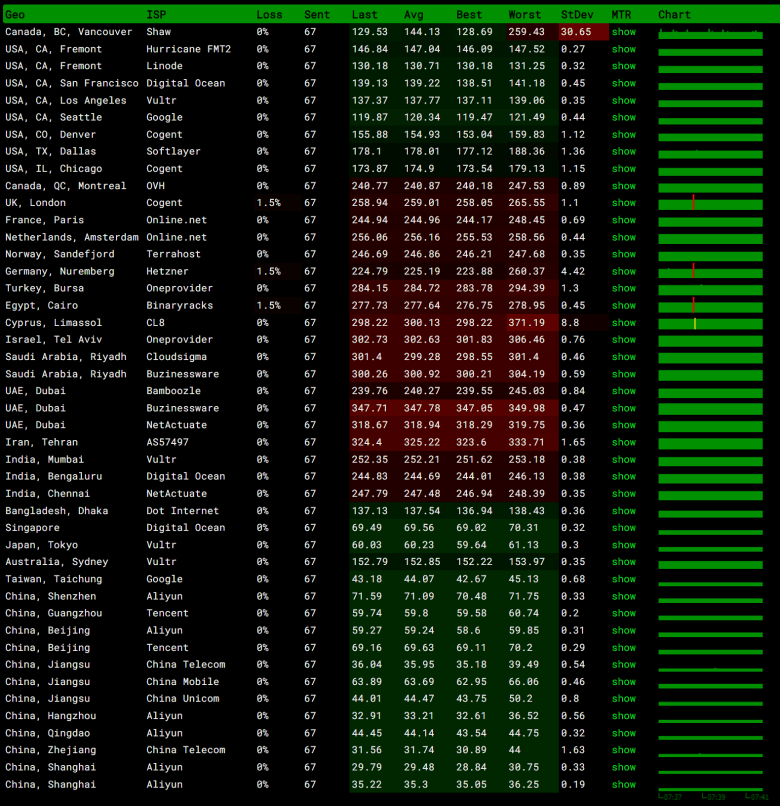780x806 pixels.
Task: Click ISP name 'Dot Internet'
Action: pos(183,511)
